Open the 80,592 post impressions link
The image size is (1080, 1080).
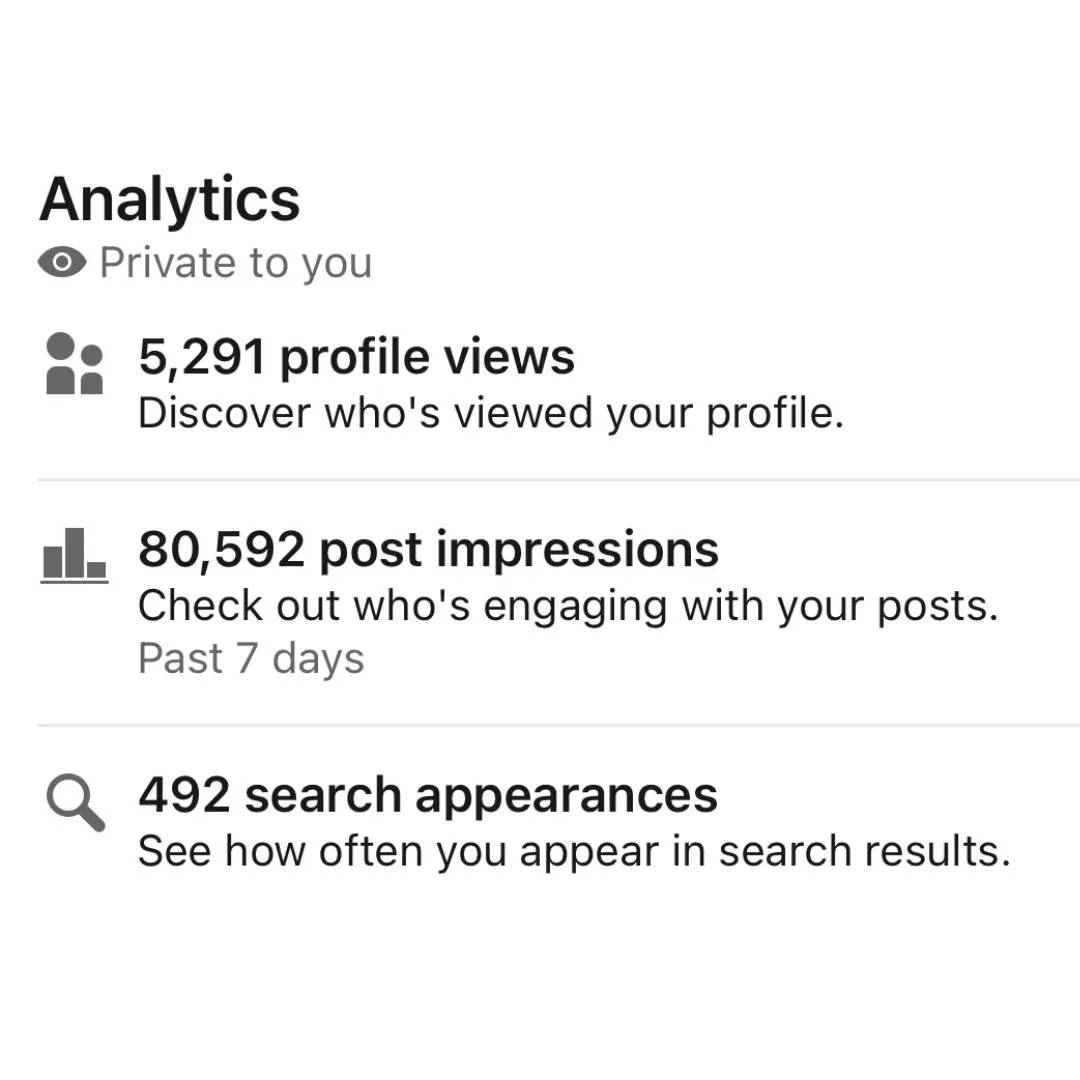pyautogui.click(x=428, y=550)
